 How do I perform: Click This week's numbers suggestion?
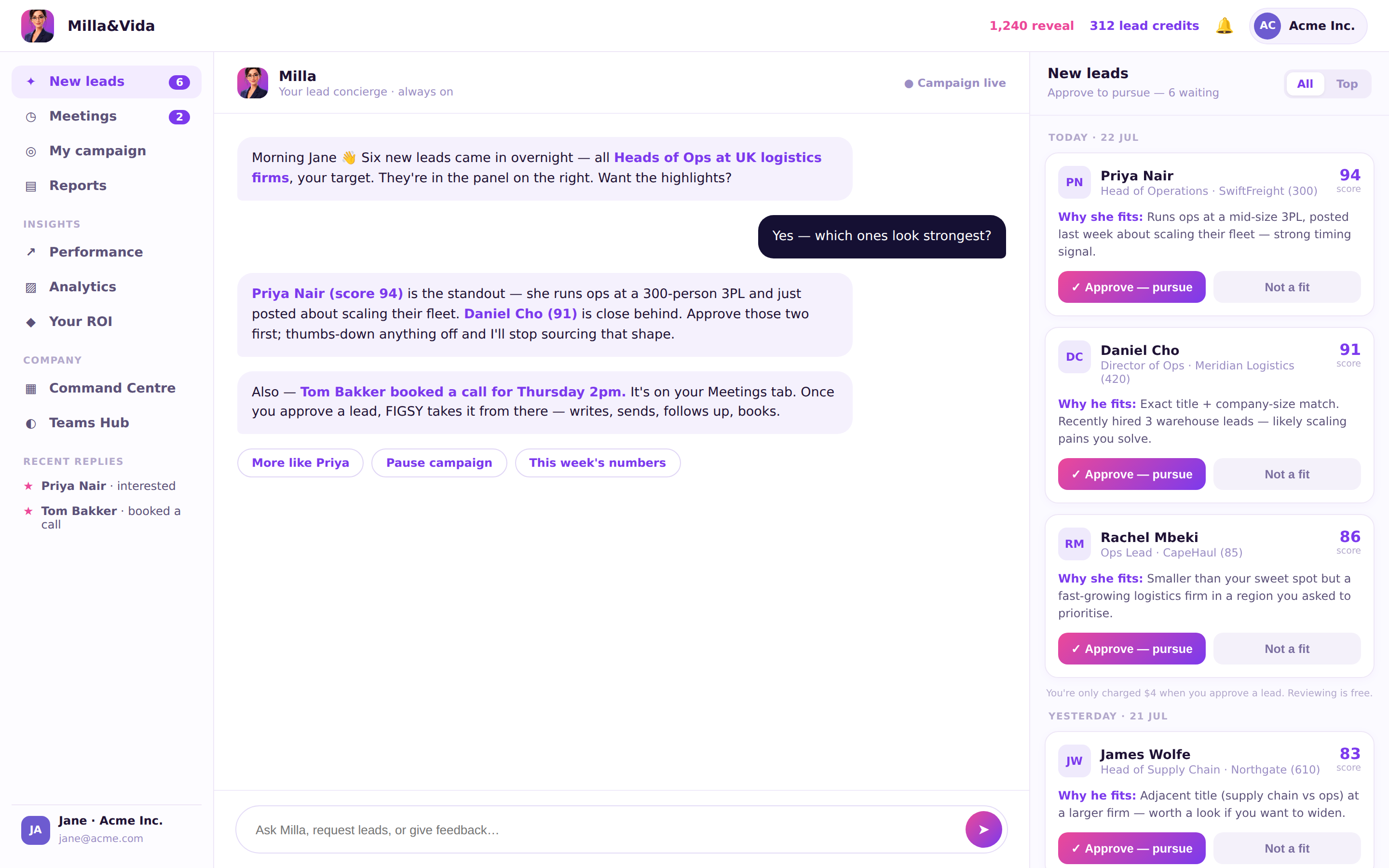pyautogui.click(x=598, y=463)
